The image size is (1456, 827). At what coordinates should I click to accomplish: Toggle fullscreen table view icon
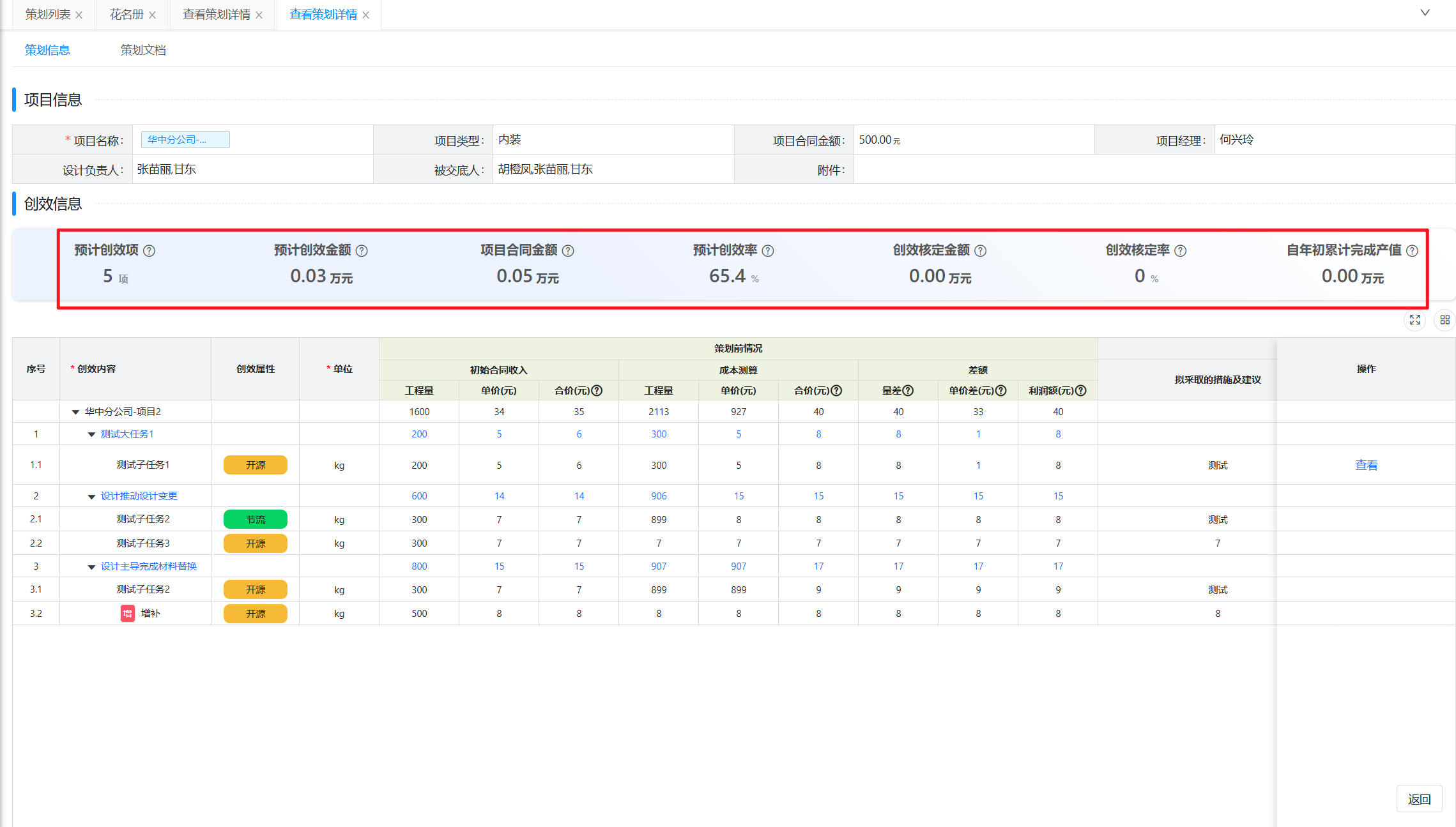(1415, 320)
